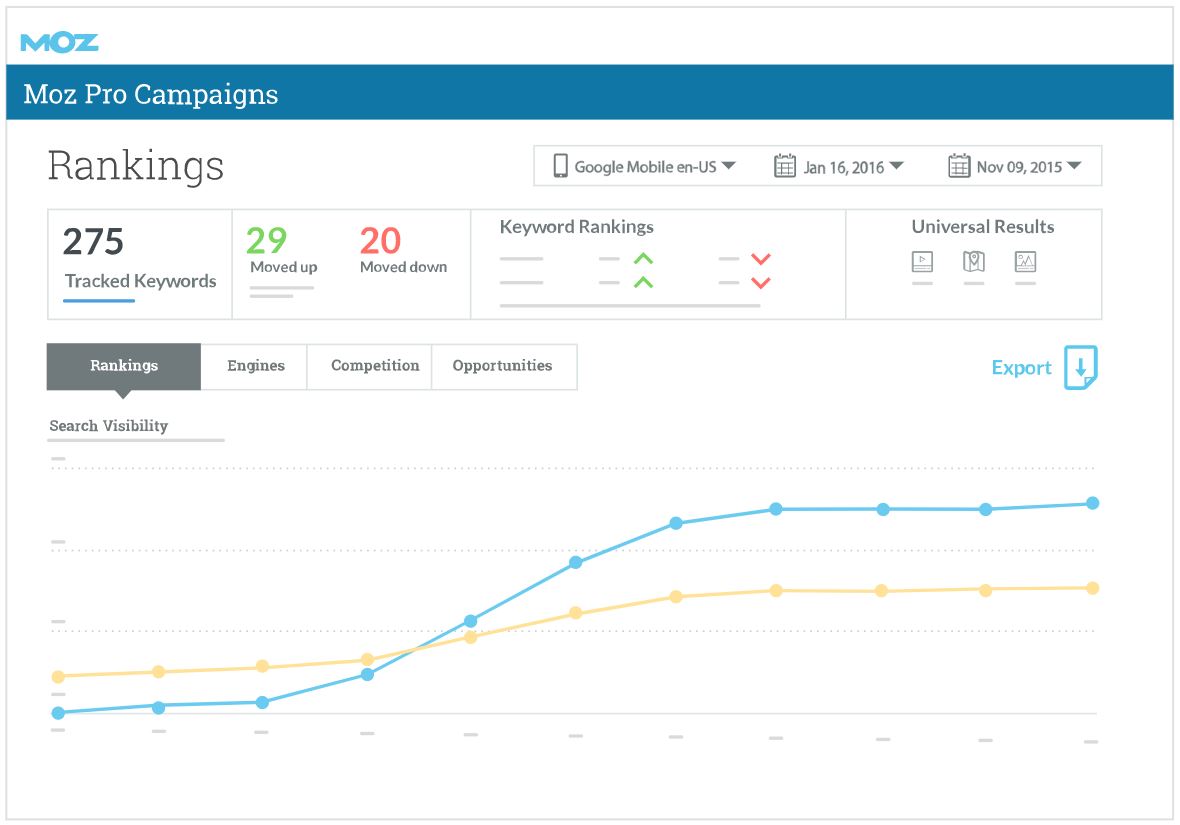1180x825 pixels.
Task: Switch to the Engines tab
Action: 255,366
